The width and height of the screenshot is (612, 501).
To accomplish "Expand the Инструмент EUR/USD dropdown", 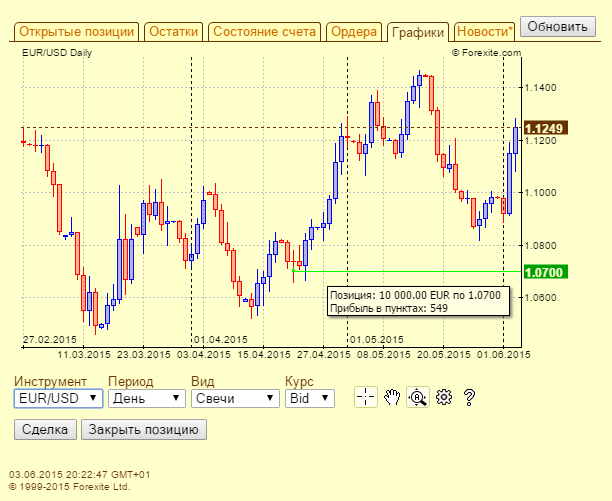I will coord(59,398).
